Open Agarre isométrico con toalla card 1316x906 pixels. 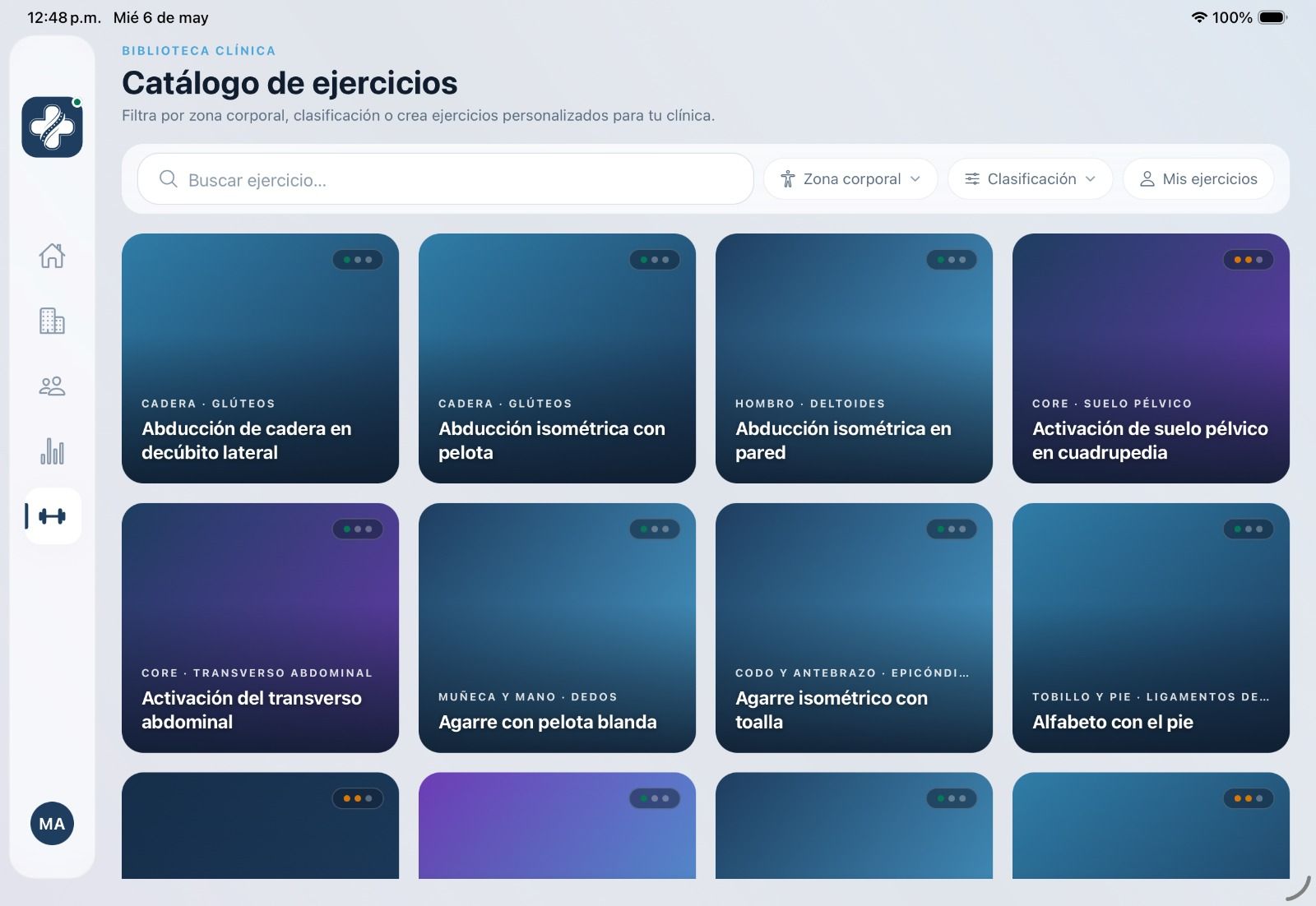pyautogui.click(x=854, y=628)
